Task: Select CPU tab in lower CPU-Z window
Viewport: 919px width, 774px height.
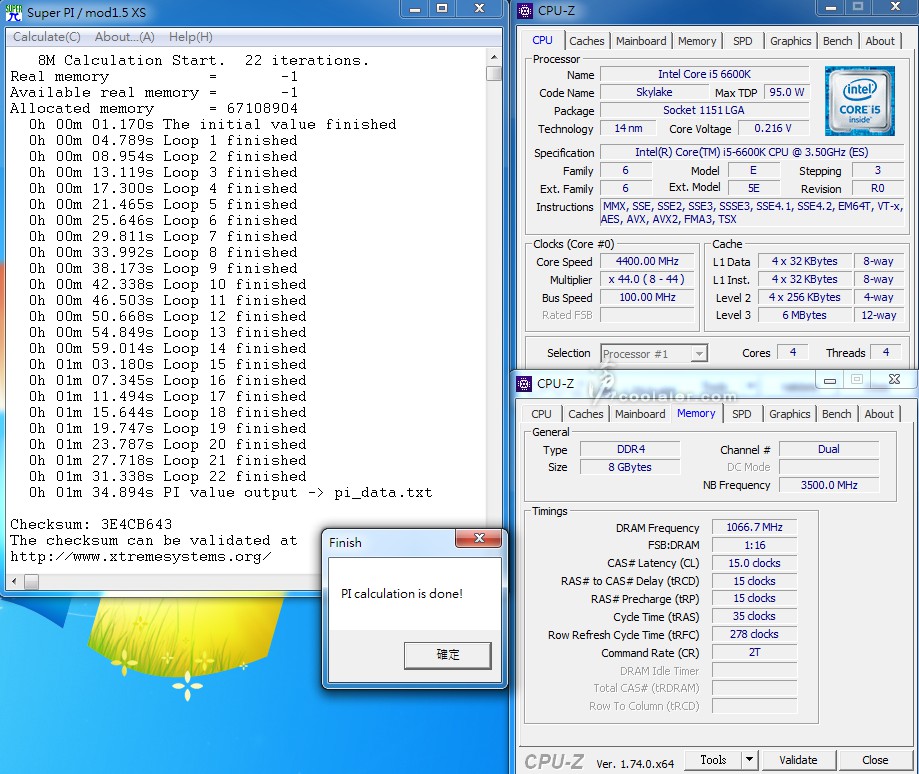Action: point(541,414)
